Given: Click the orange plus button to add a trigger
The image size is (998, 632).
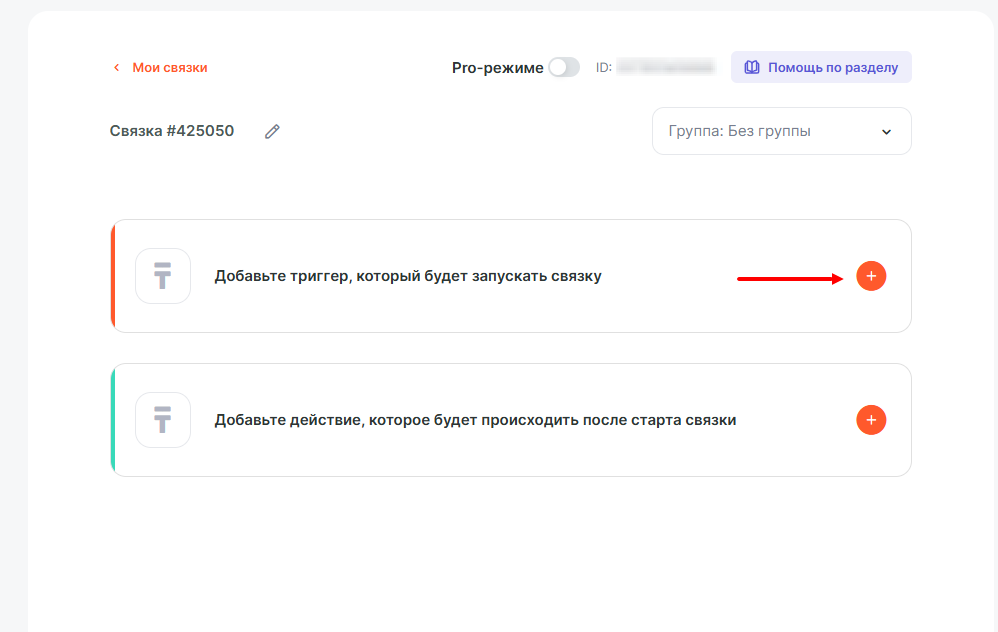Looking at the screenshot, I should (871, 276).
